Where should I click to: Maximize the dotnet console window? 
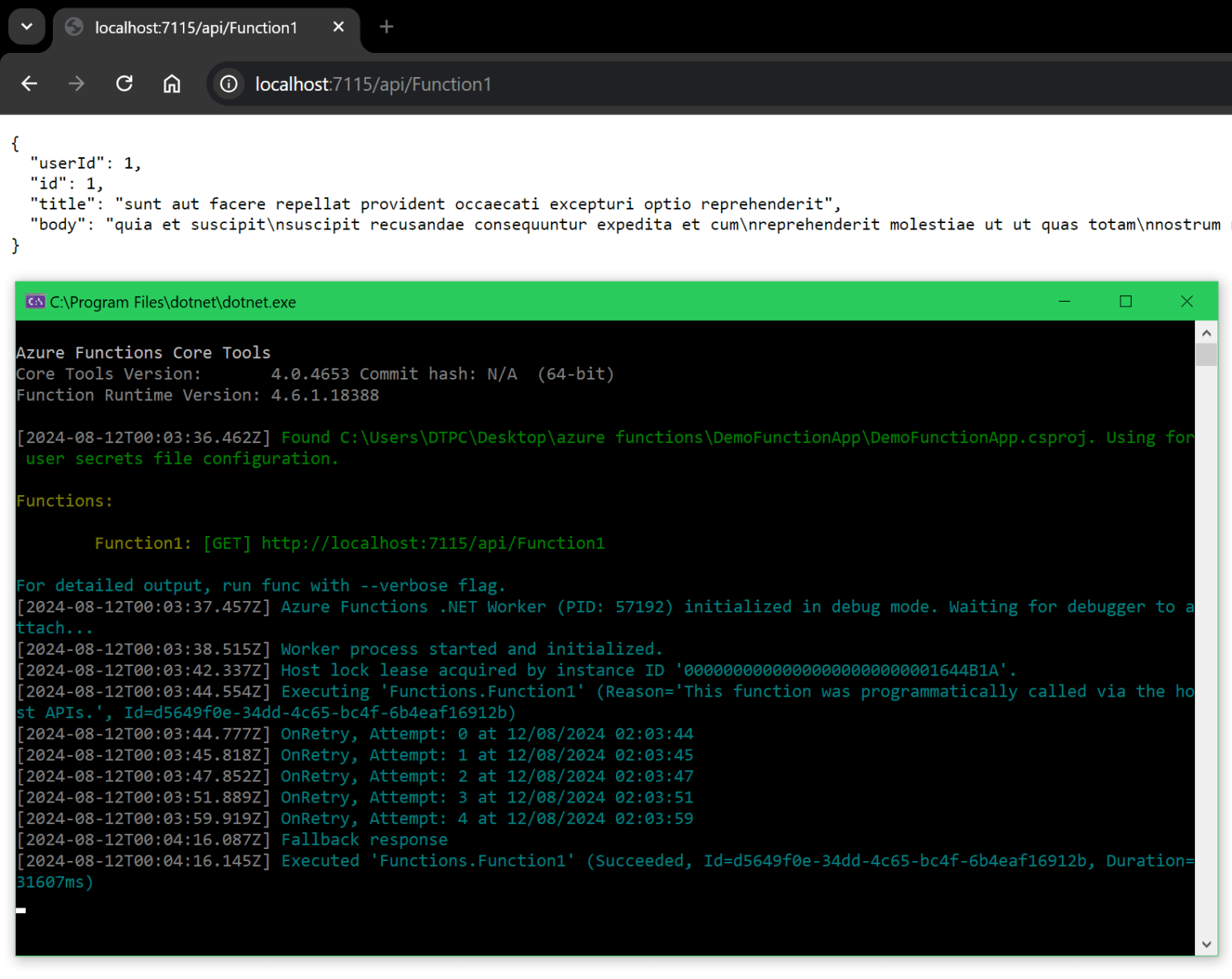pyautogui.click(x=1125, y=302)
